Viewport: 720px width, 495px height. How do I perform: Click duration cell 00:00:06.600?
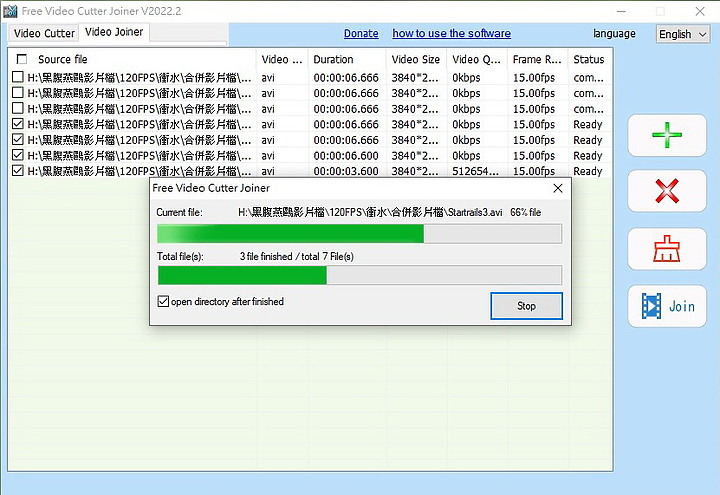click(346, 156)
